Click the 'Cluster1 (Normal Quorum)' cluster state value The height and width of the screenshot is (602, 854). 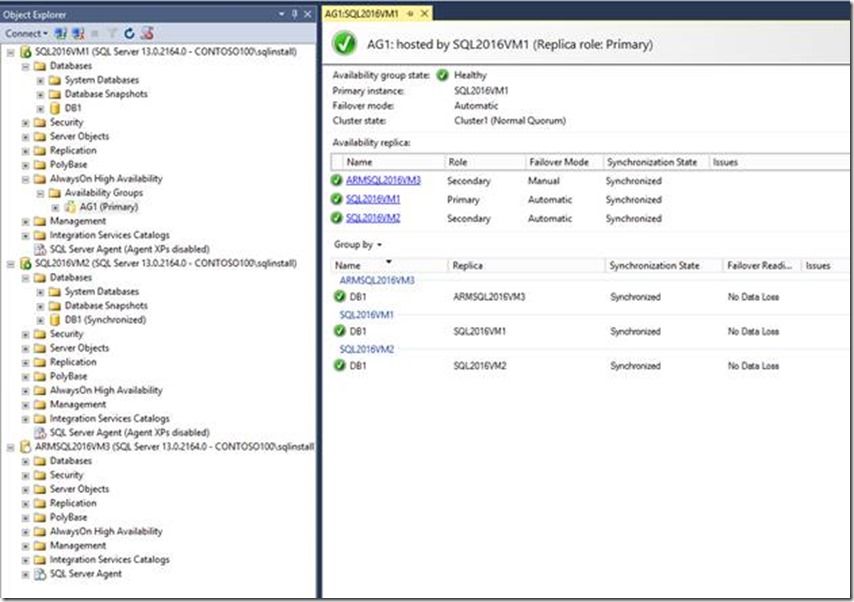click(510, 121)
